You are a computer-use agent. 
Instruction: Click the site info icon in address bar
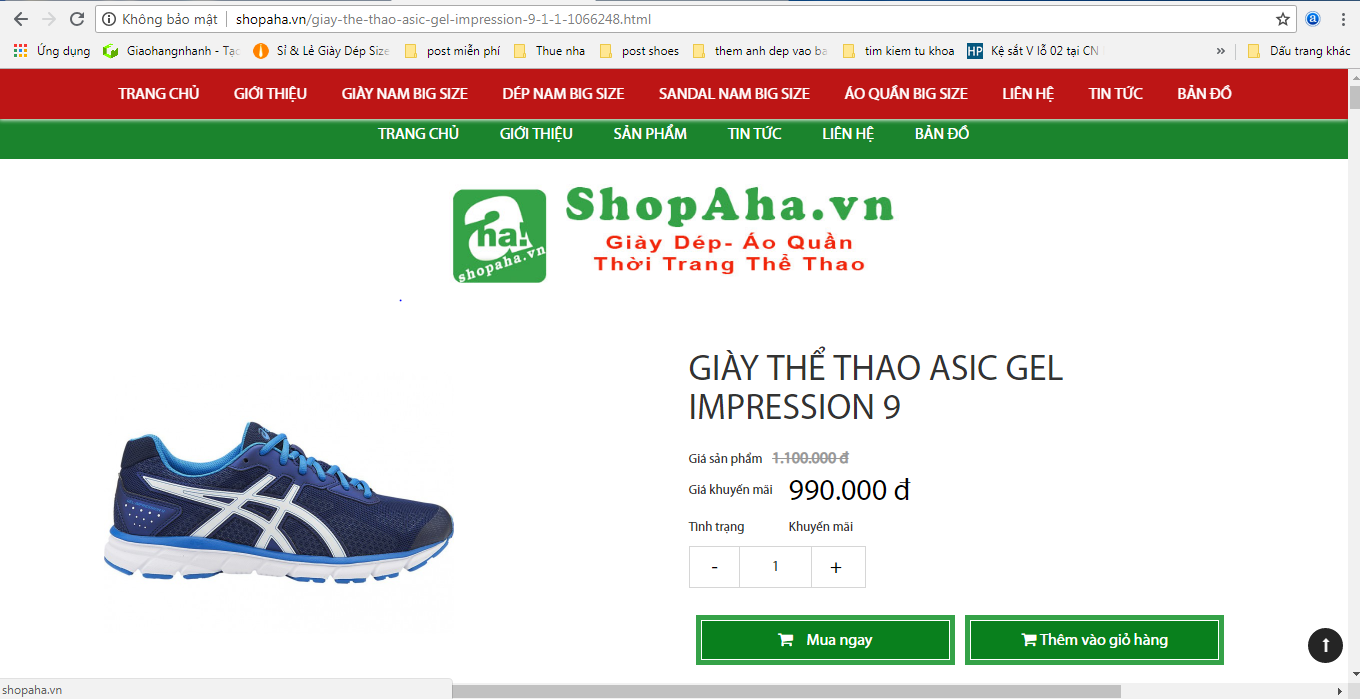(110, 19)
